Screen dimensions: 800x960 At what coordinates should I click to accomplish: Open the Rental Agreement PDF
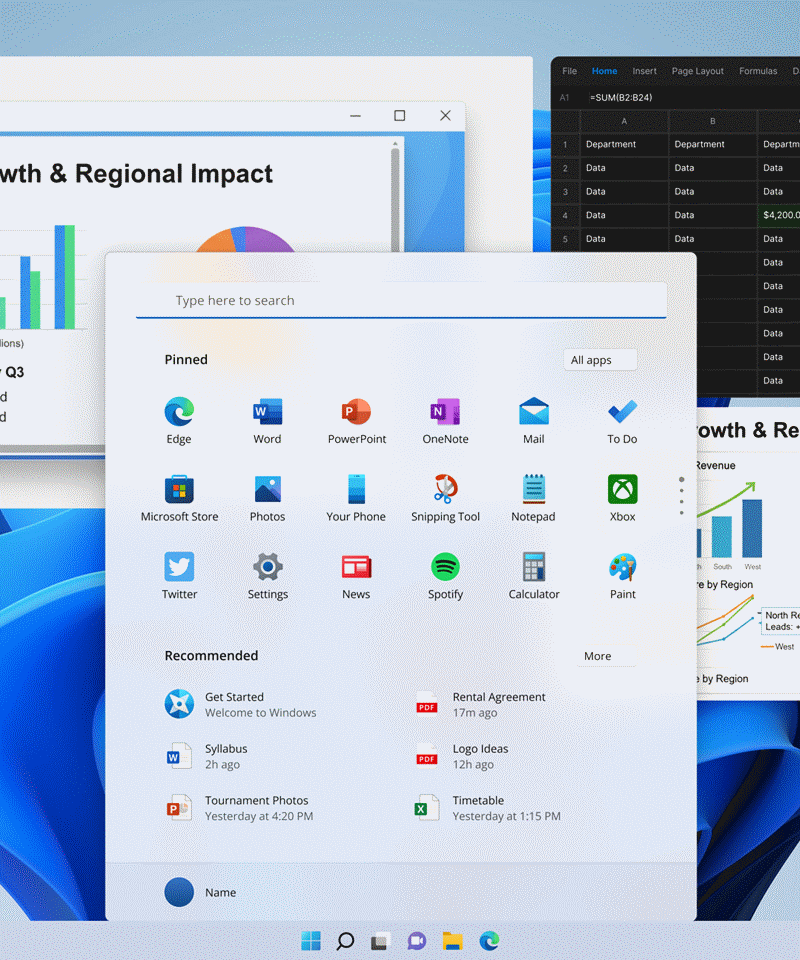point(480,704)
